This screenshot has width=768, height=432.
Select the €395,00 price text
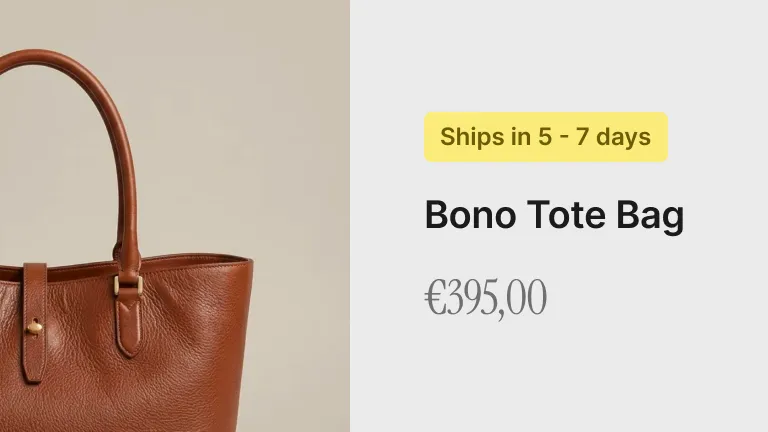pyautogui.click(x=485, y=297)
